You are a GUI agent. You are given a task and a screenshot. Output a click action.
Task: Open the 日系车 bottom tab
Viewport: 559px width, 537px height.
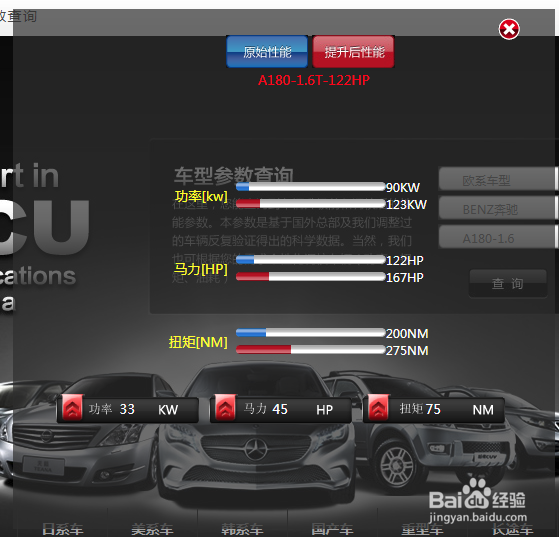(63, 530)
